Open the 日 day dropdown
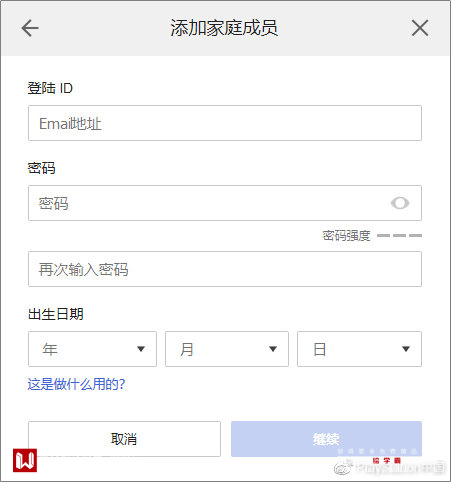 click(x=359, y=349)
